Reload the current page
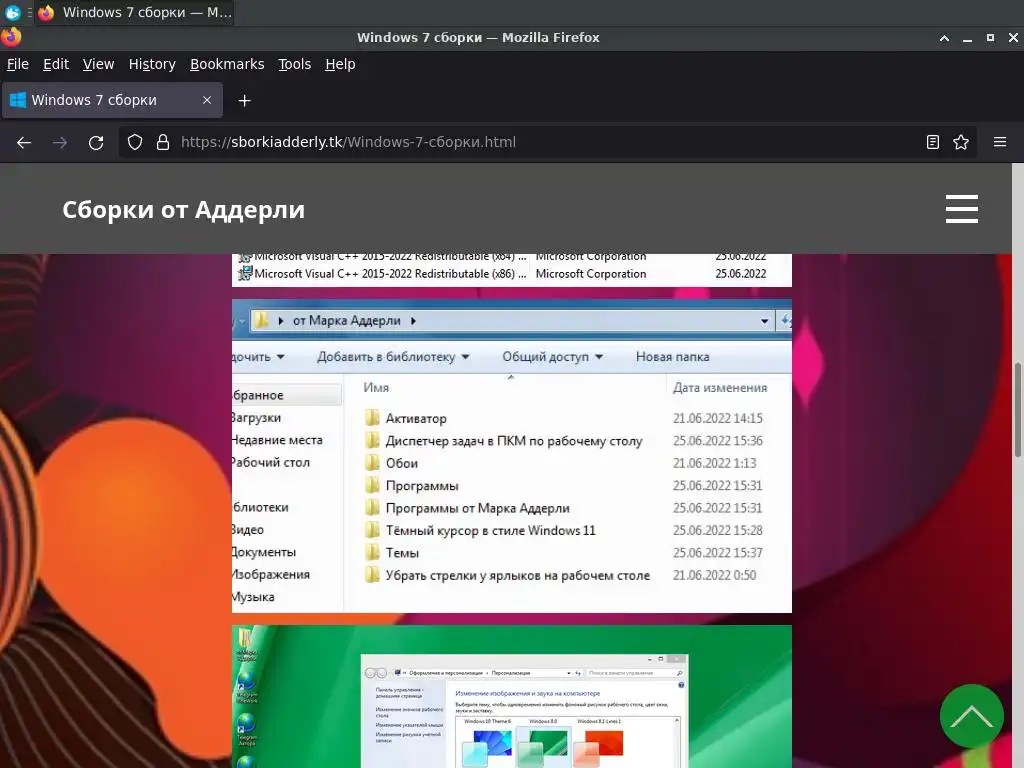1024x768 pixels. tap(96, 142)
